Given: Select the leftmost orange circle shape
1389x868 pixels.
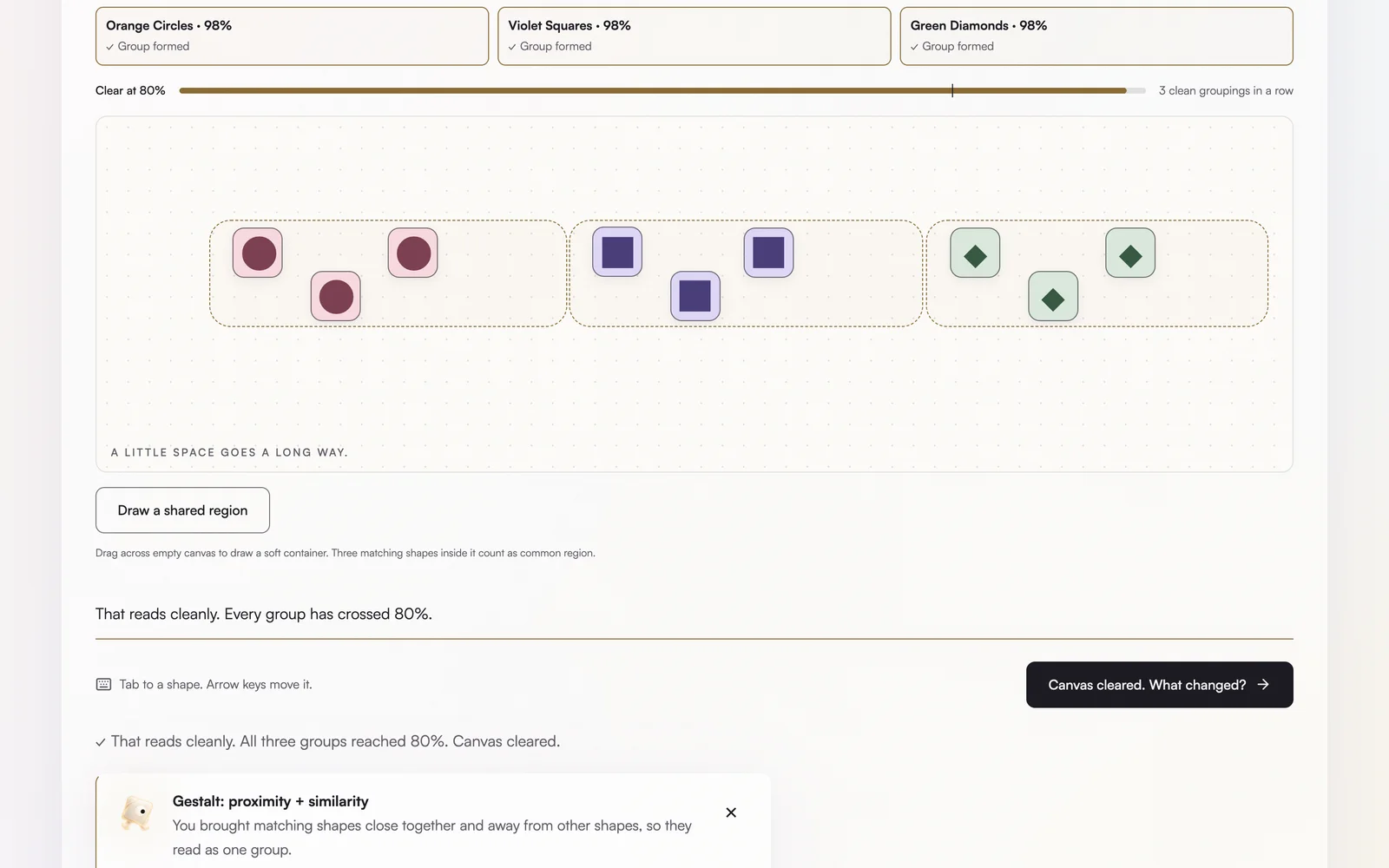Looking at the screenshot, I should click(x=258, y=253).
